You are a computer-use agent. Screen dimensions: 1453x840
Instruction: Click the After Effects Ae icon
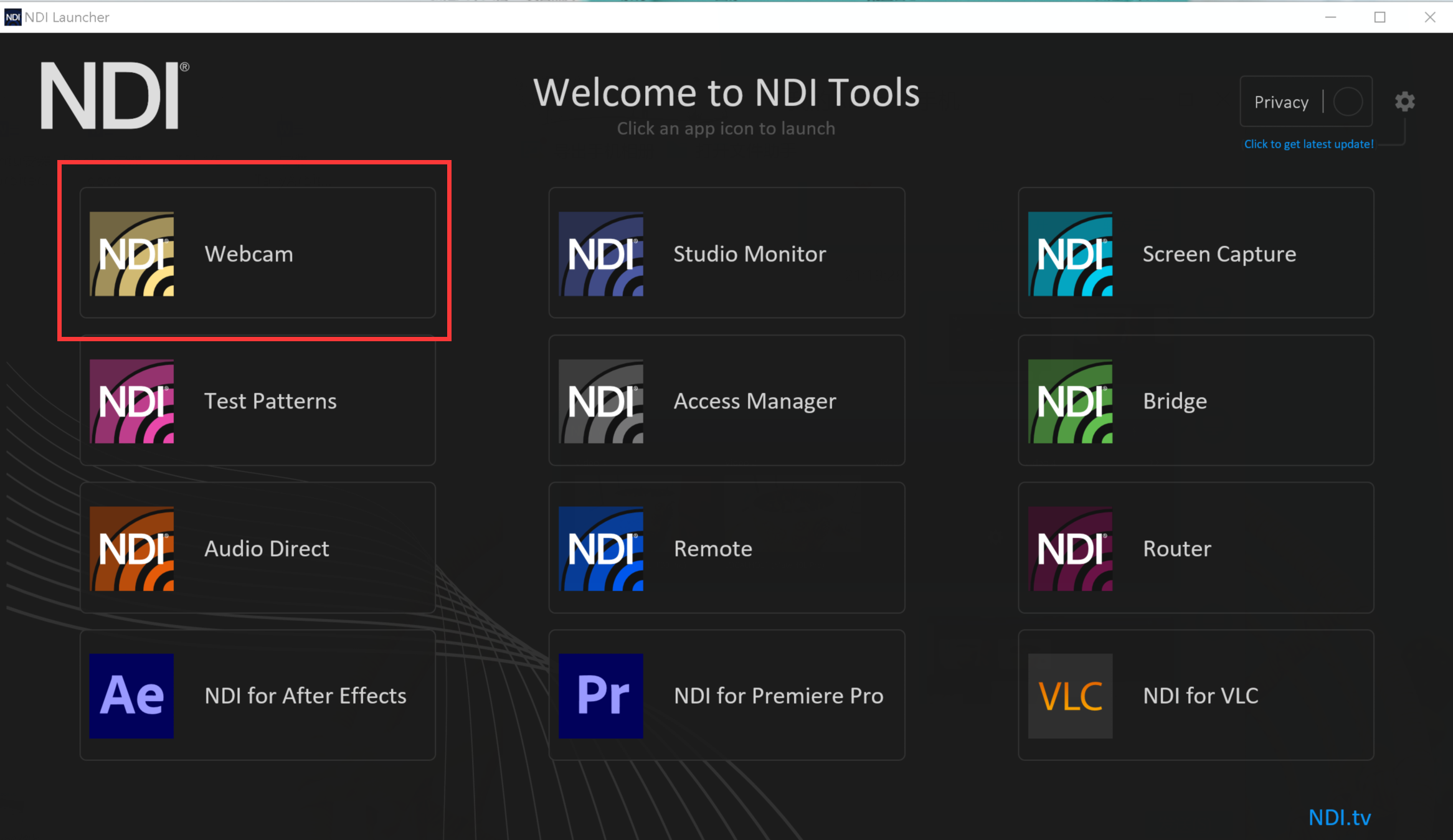point(131,696)
